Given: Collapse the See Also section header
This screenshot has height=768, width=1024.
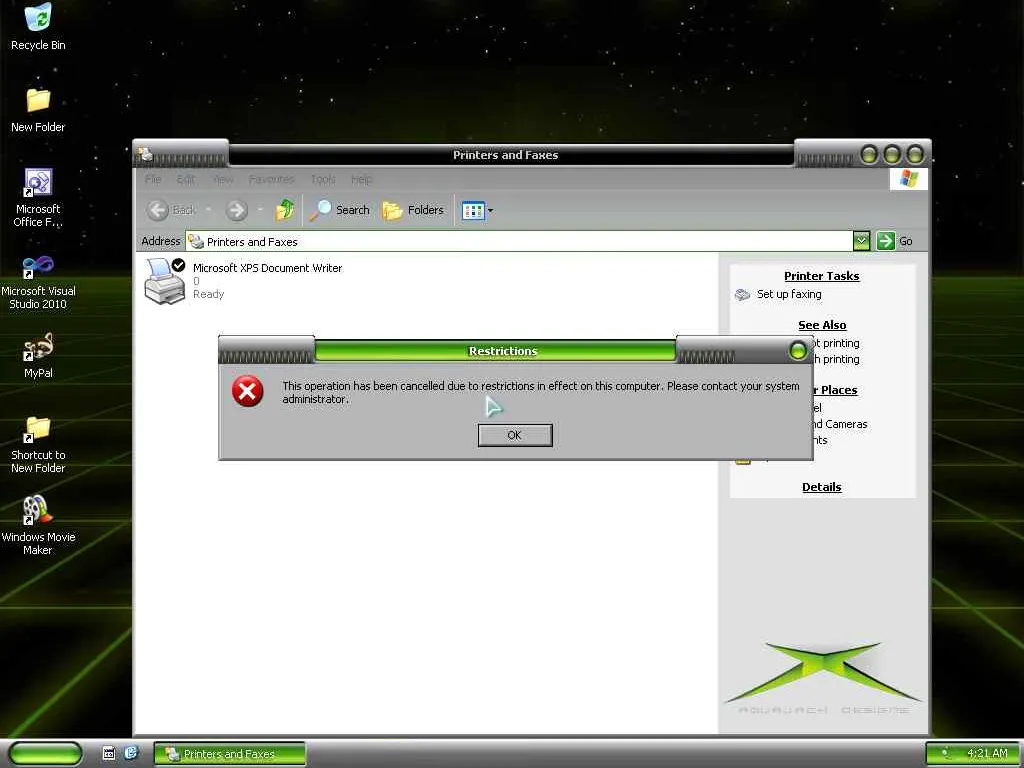Looking at the screenshot, I should pyautogui.click(x=822, y=325).
